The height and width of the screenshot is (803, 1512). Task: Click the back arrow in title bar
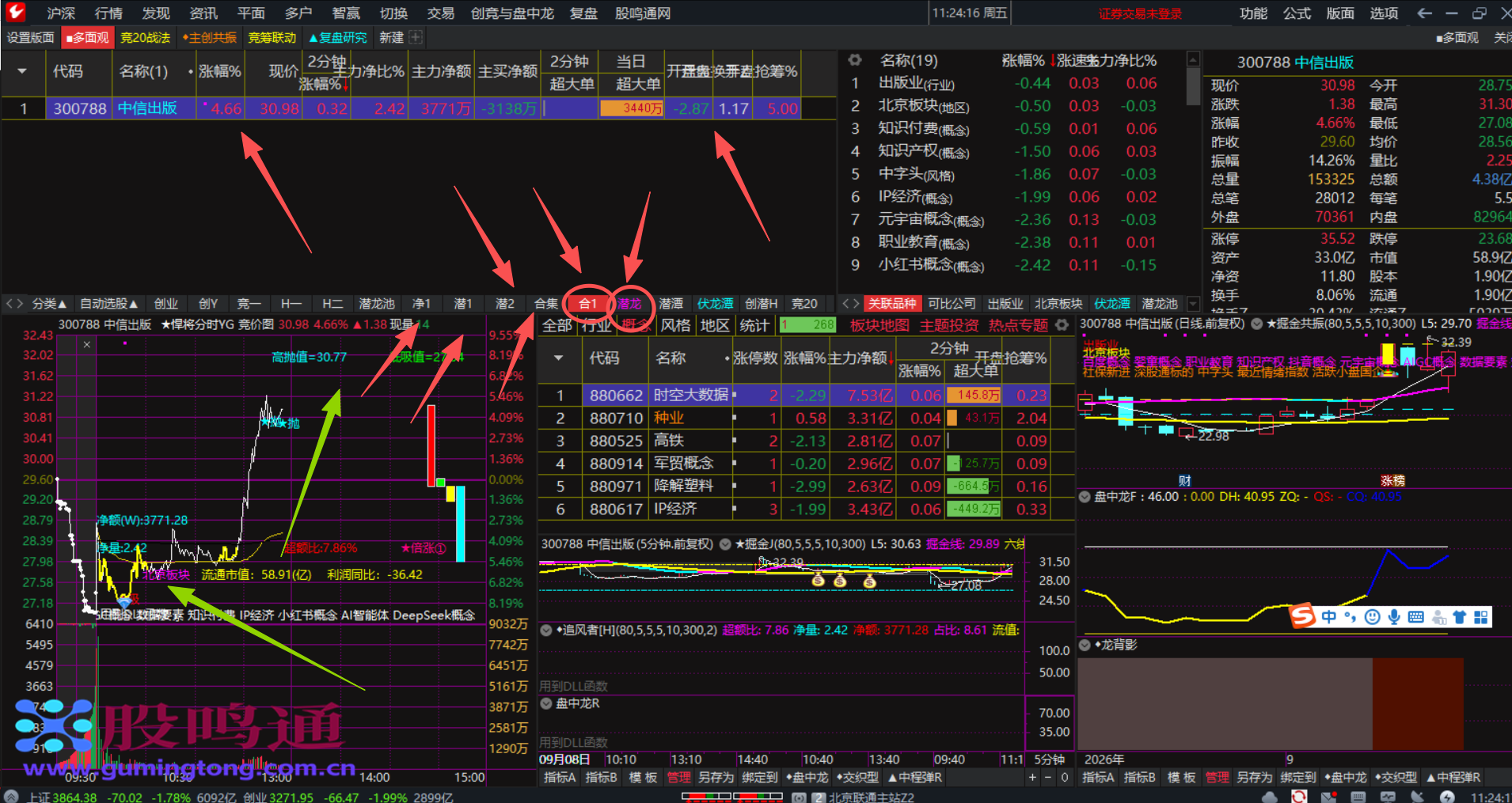point(1424,13)
